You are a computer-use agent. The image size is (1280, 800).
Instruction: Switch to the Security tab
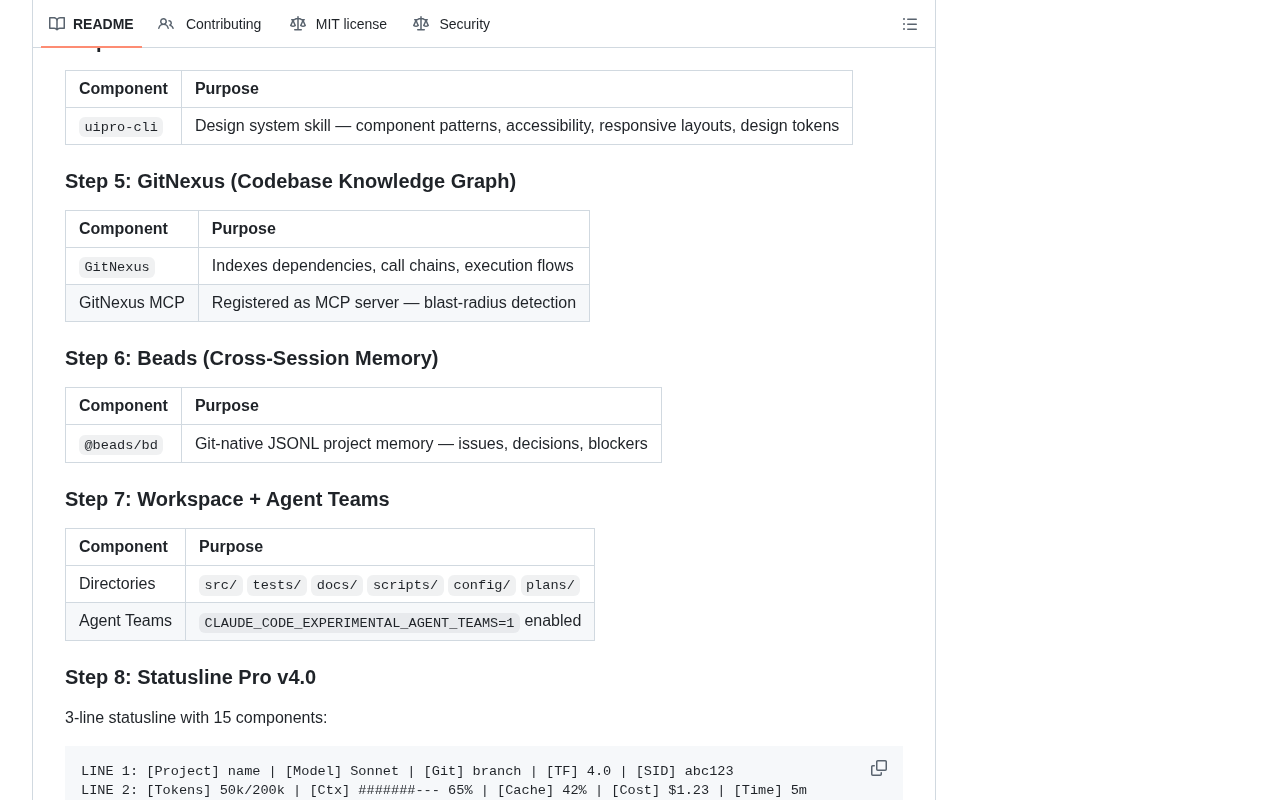coord(452,24)
